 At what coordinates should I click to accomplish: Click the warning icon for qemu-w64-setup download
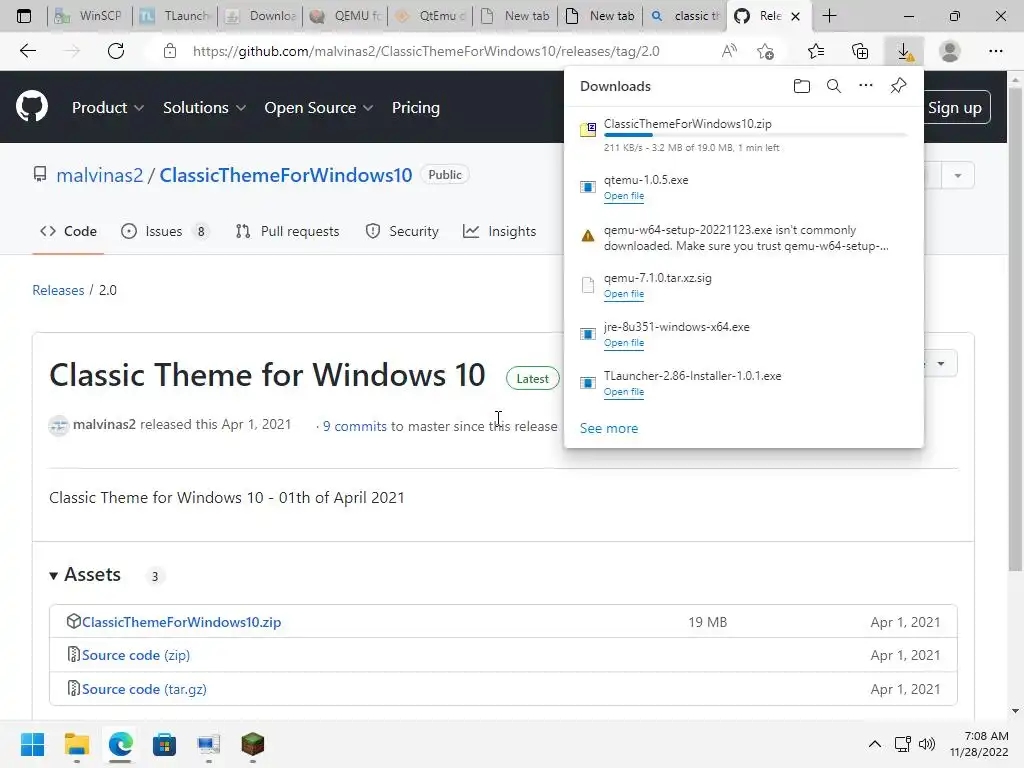(x=588, y=236)
